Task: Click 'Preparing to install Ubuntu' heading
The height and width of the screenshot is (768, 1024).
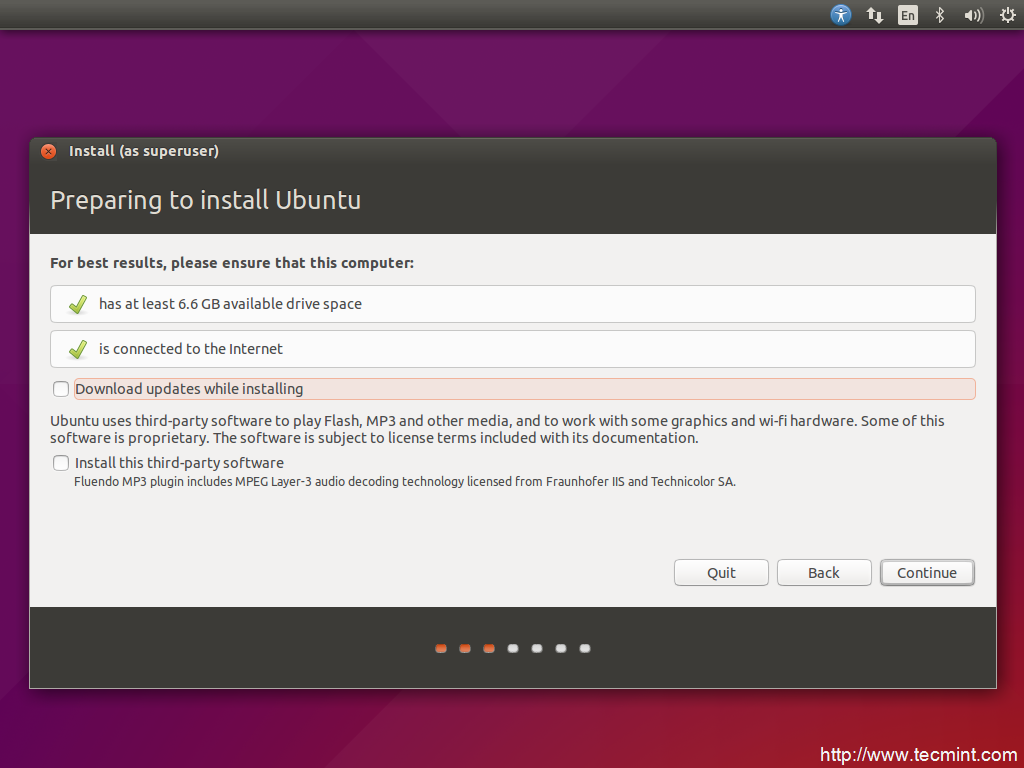Action: (206, 200)
